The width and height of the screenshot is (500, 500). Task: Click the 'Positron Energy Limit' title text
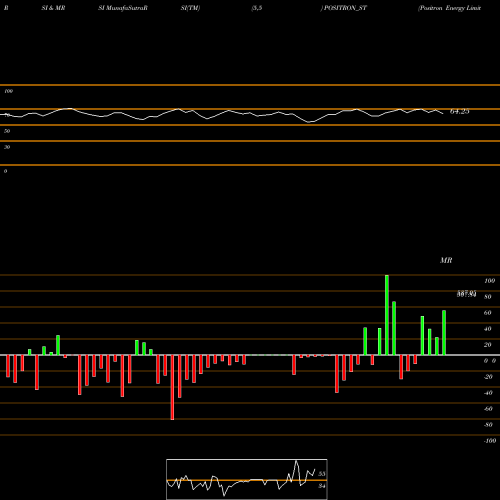click(450, 8)
